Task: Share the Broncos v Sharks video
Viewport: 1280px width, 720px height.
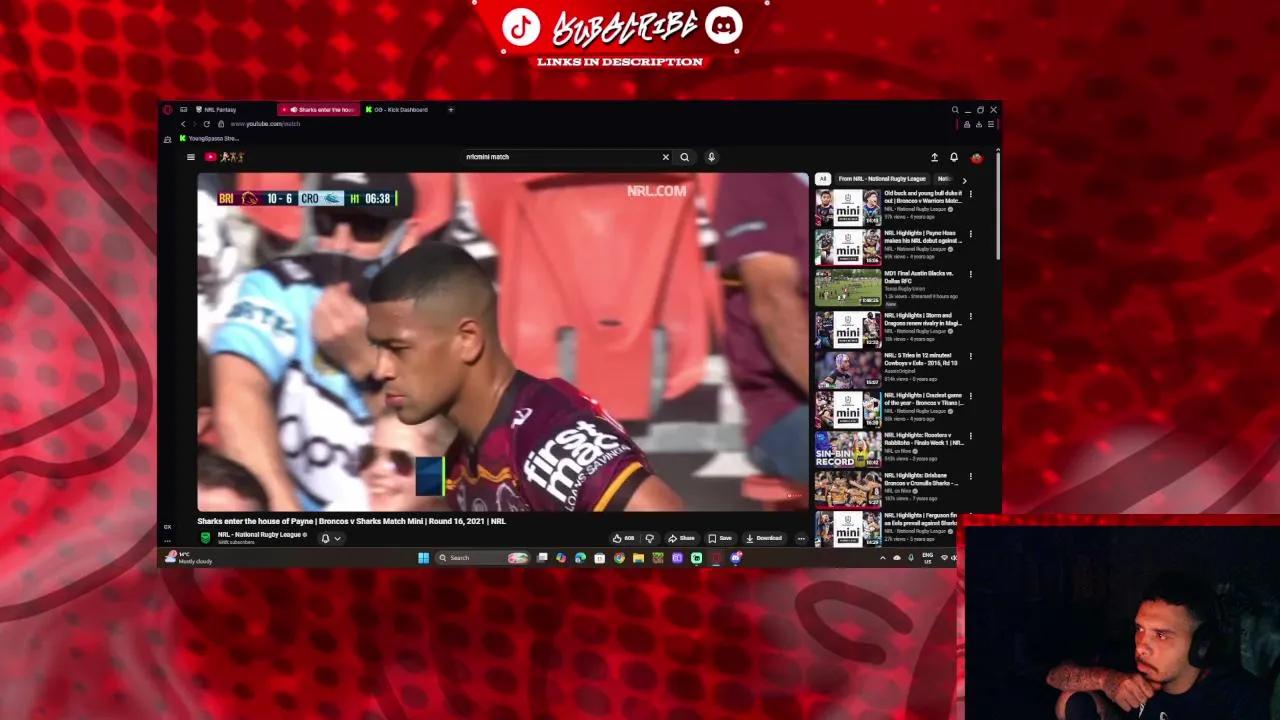Action: tap(681, 538)
